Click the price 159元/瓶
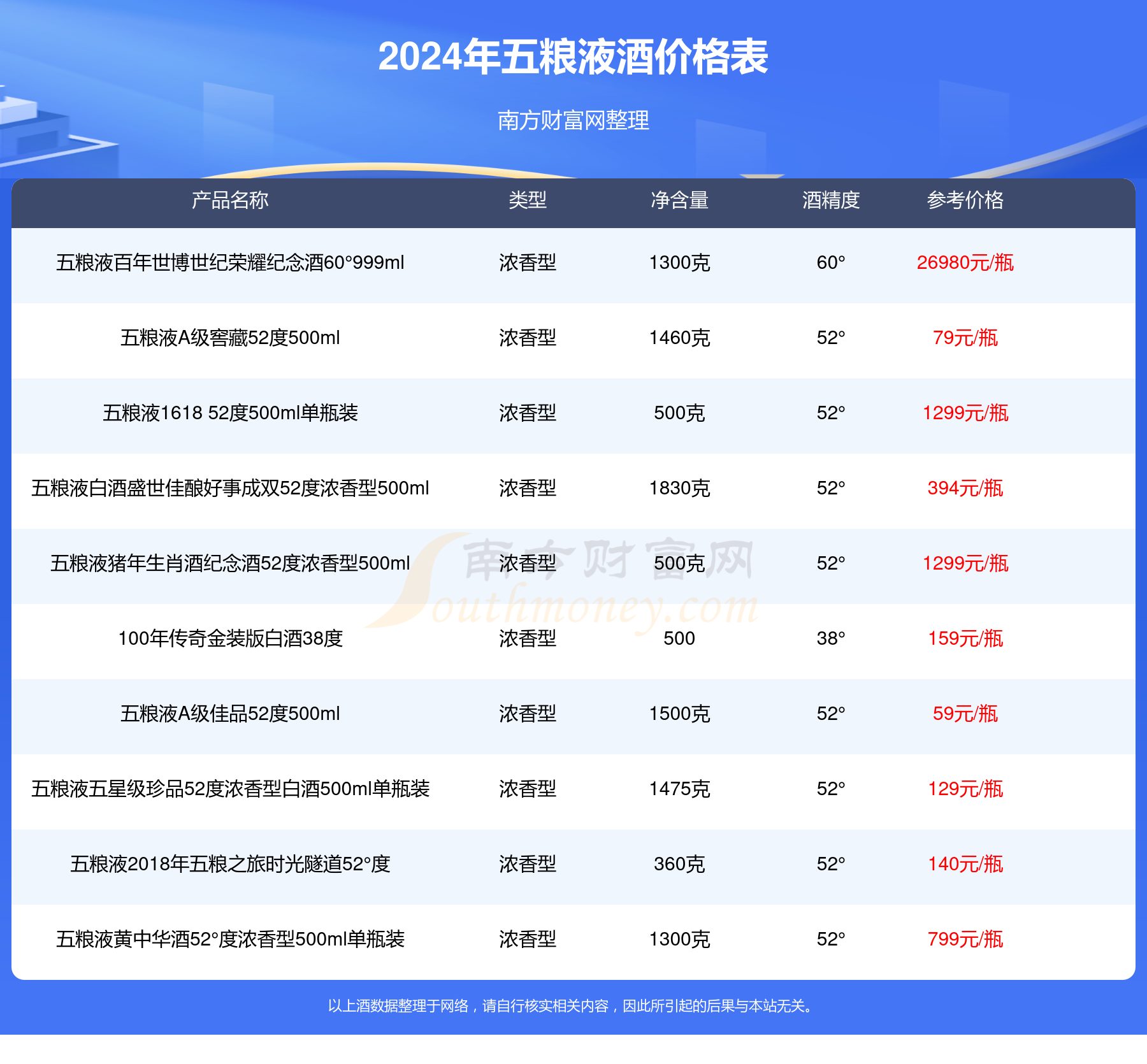Screen dimensions: 1147x1064 click(x=965, y=638)
